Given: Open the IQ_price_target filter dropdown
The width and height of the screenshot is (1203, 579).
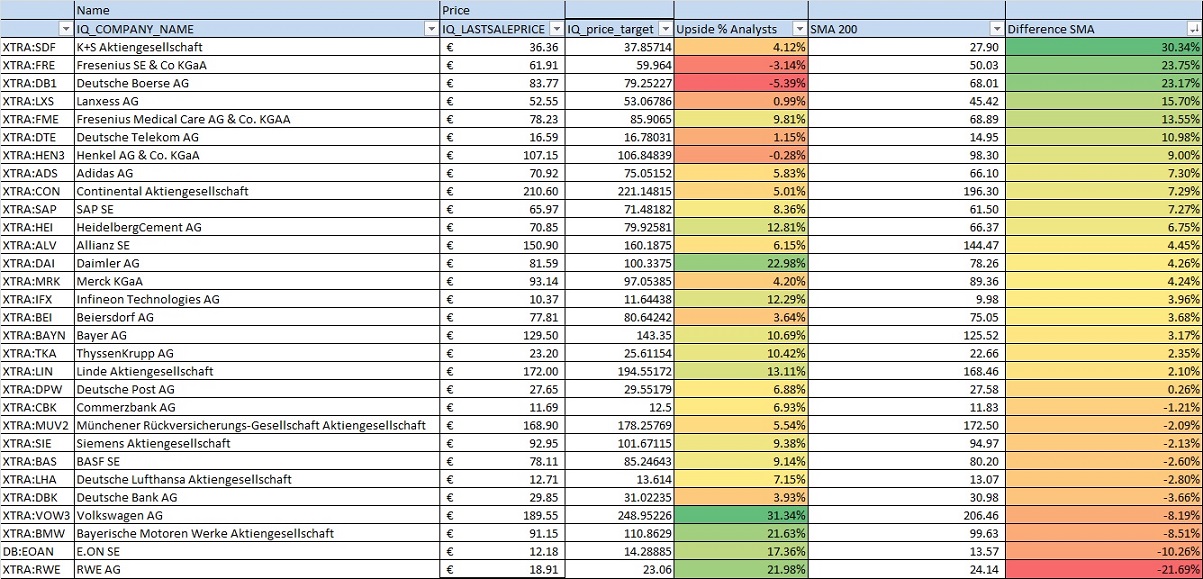Looking at the screenshot, I should (666, 29).
